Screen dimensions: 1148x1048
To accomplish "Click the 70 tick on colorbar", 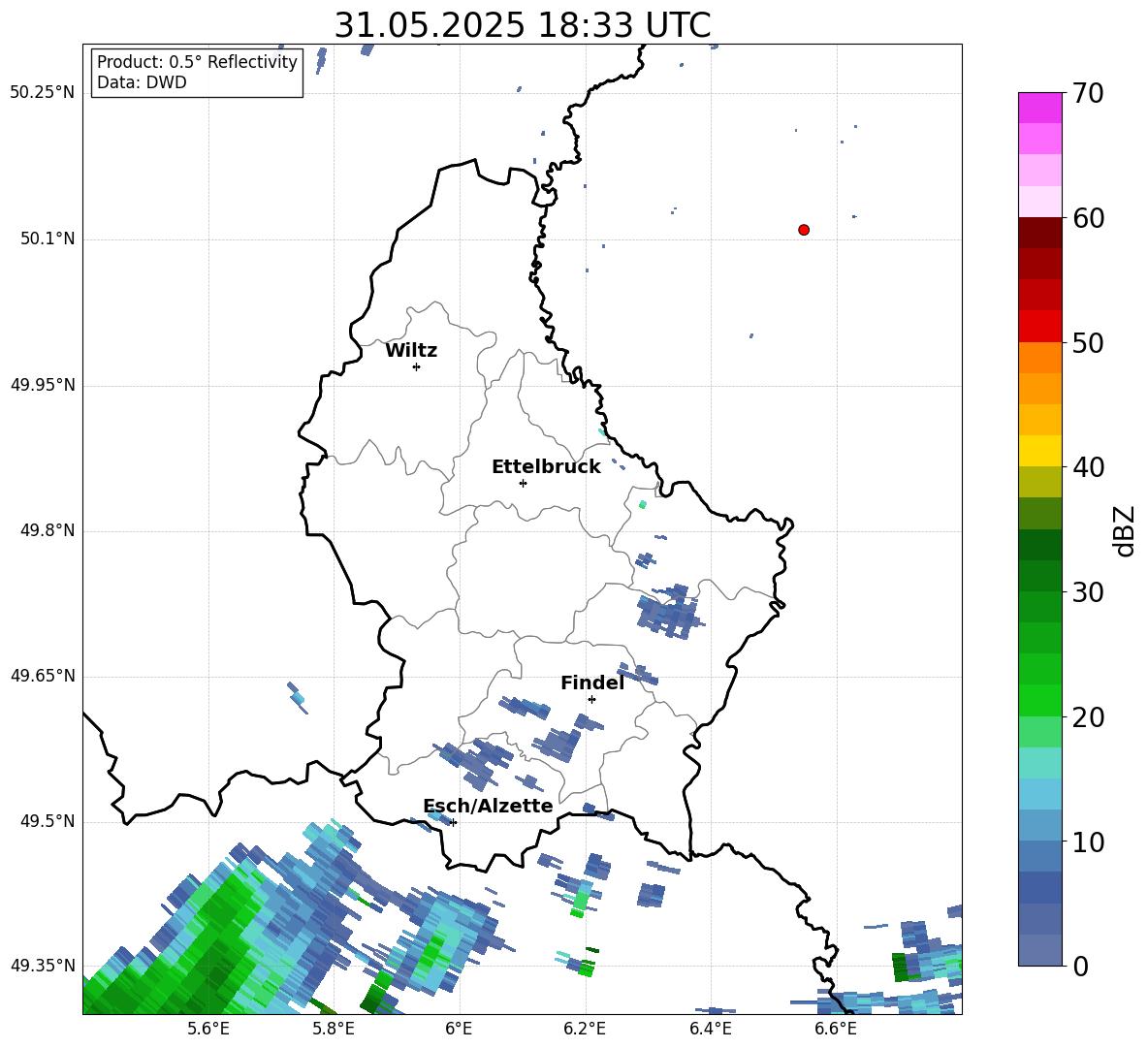I will 1088,93.
